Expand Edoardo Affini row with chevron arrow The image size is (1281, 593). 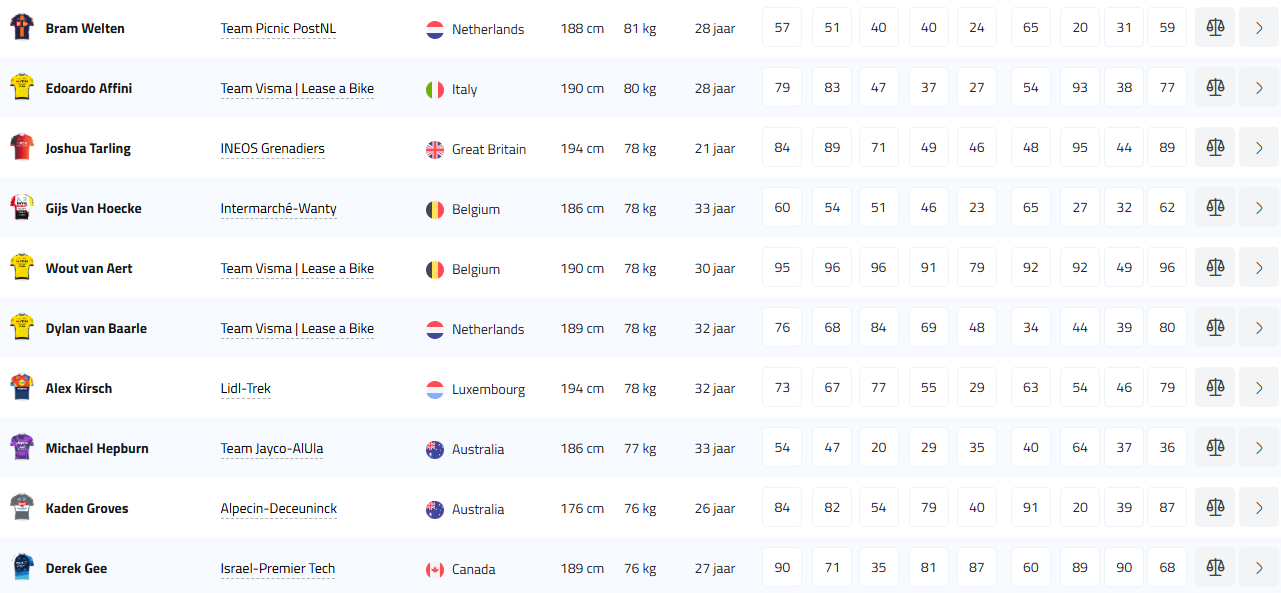(1259, 88)
